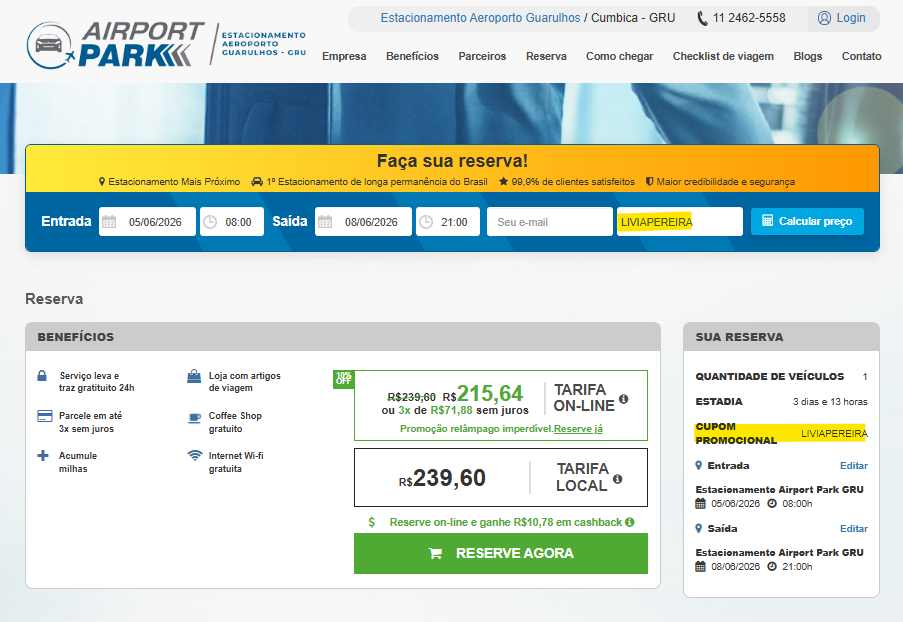This screenshot has height=622, width=903.
Task: Open Como chegar in the navigation
Action: 620,56
